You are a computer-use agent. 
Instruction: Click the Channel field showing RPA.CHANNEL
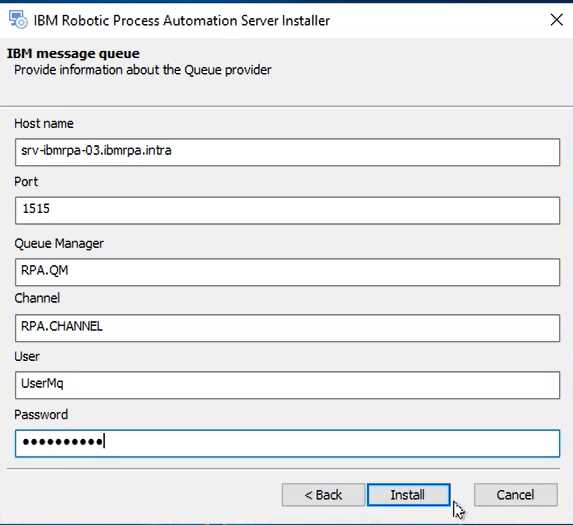click(x=287, y=328)
